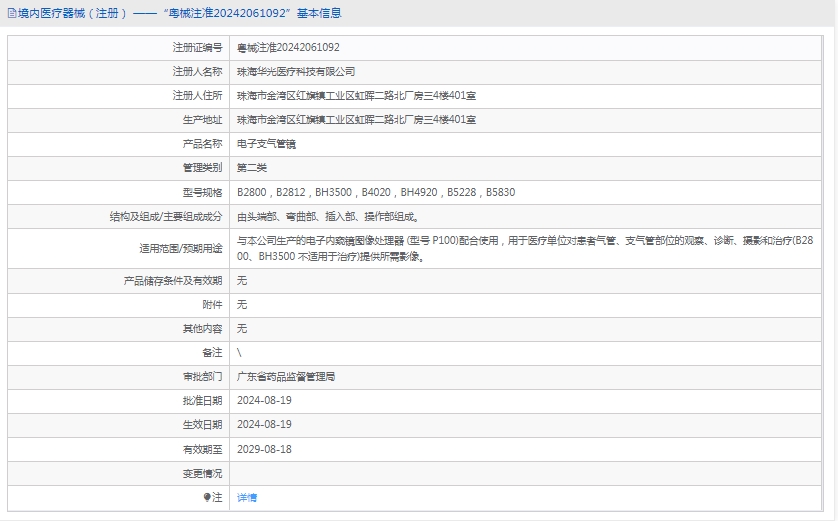Click the management category value 第二类
Viewport: 838px width, 521px height.
point(251,168)
